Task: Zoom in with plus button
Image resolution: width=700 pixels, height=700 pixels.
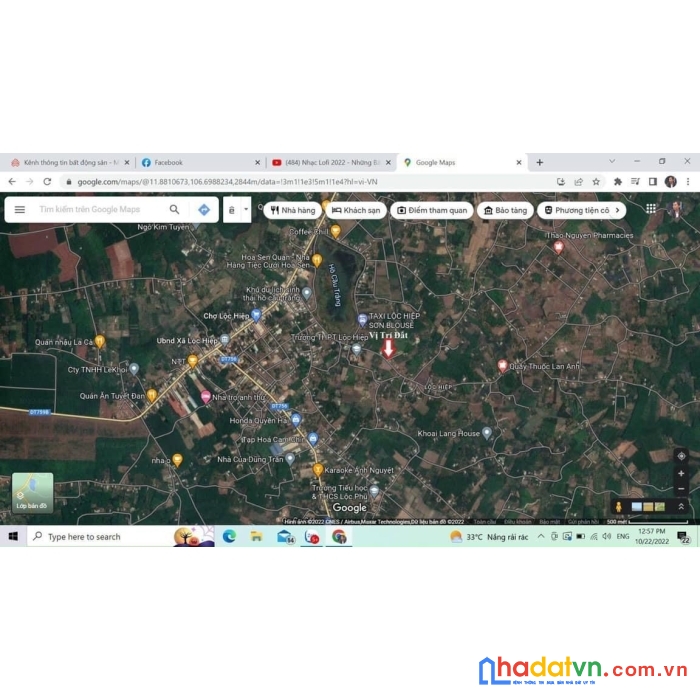Action: pos(681,474)
